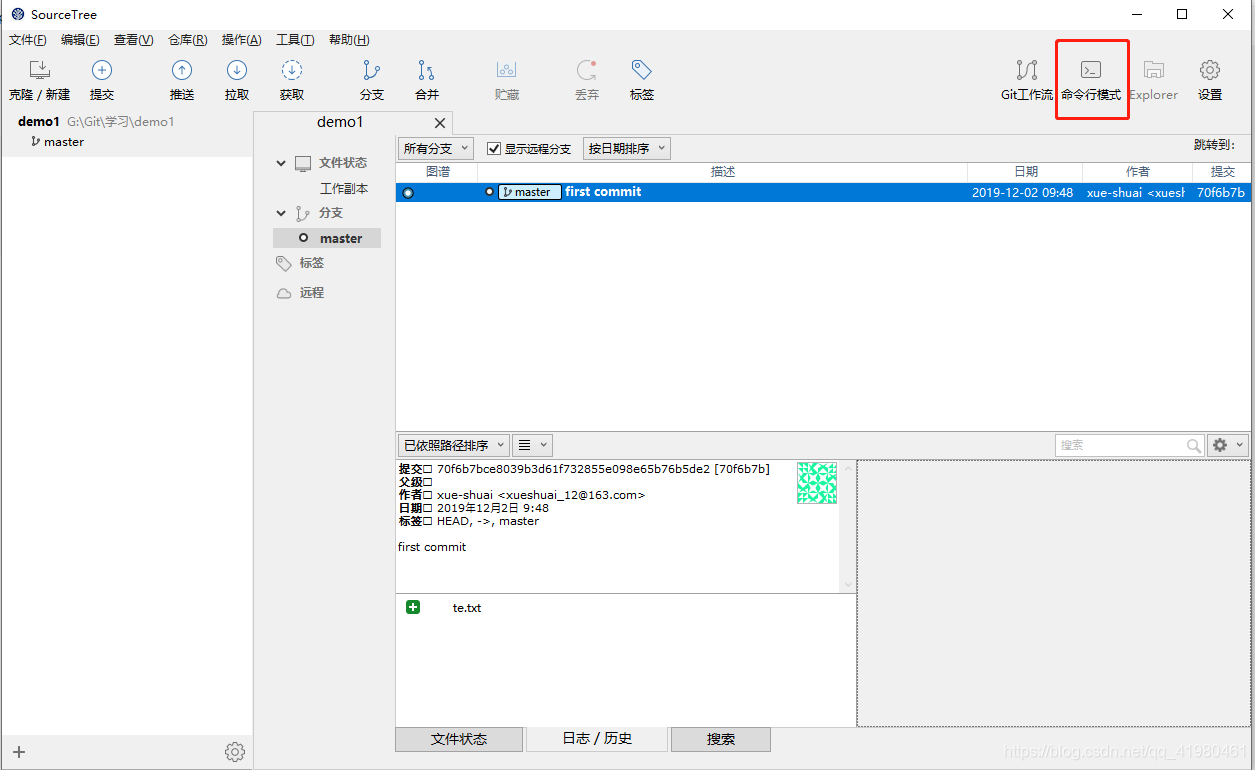The height and width of the screenshot is (770, 1255).
Task: Open the View (查看) menu
Action: [134, 40]
